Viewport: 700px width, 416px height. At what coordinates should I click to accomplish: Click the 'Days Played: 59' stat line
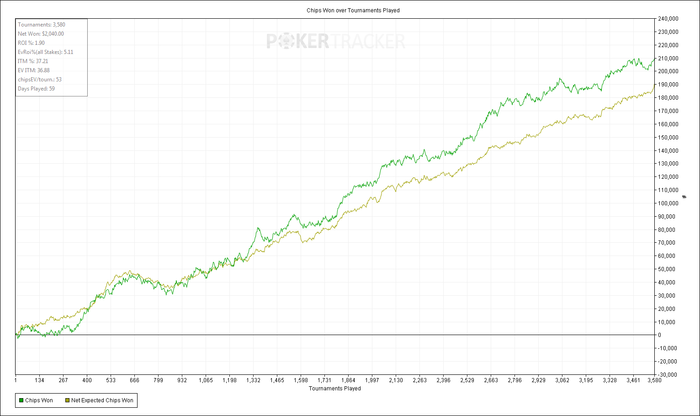36,89
